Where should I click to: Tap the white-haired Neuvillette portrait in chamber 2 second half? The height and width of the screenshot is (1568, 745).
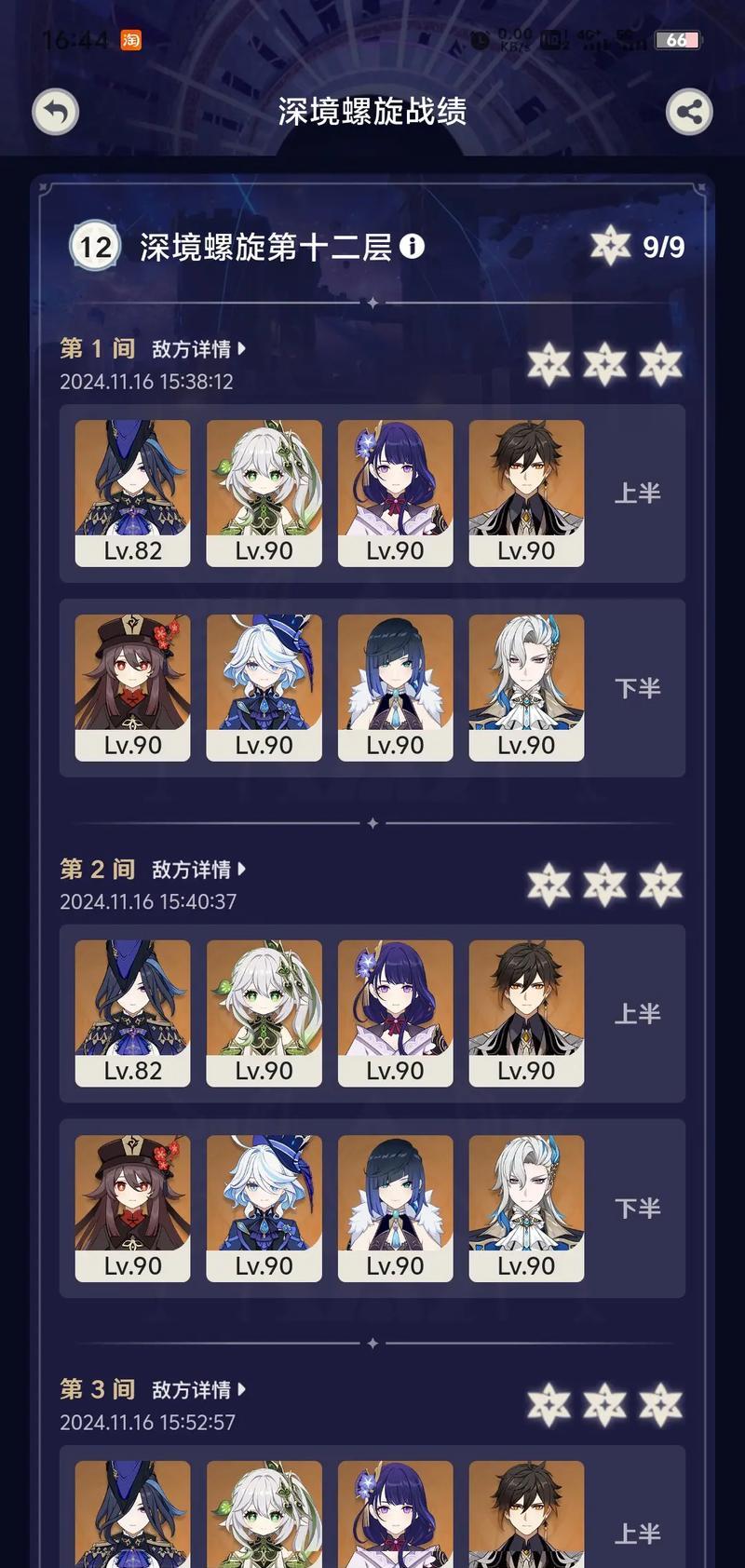[526, 1209]
